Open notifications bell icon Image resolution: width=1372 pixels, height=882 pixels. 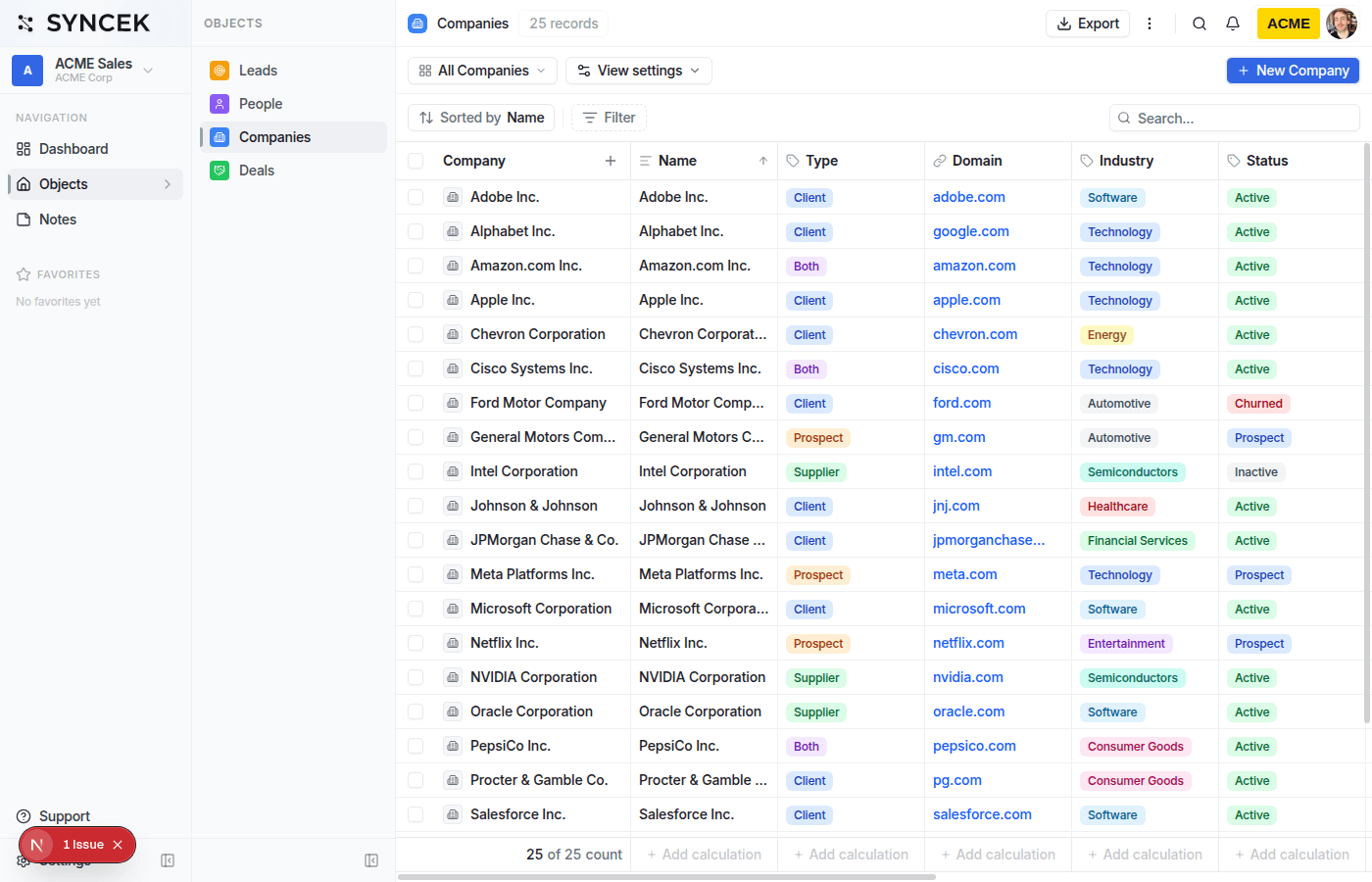(x=1233, y=24)
